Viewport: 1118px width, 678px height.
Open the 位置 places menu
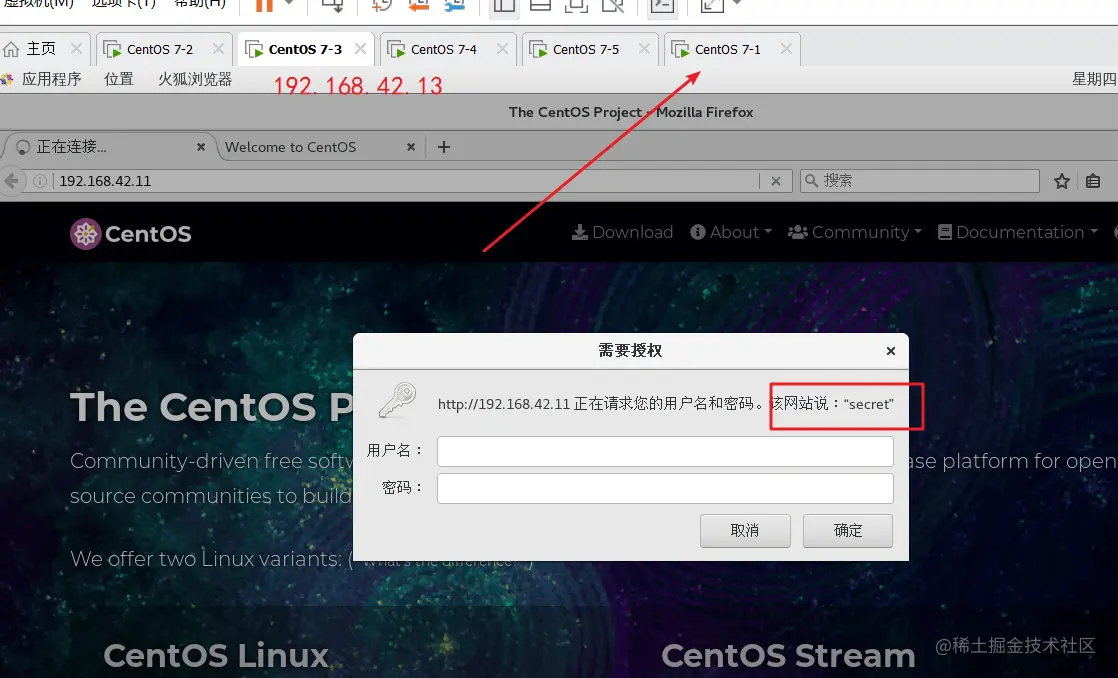(x=119, y=79)
